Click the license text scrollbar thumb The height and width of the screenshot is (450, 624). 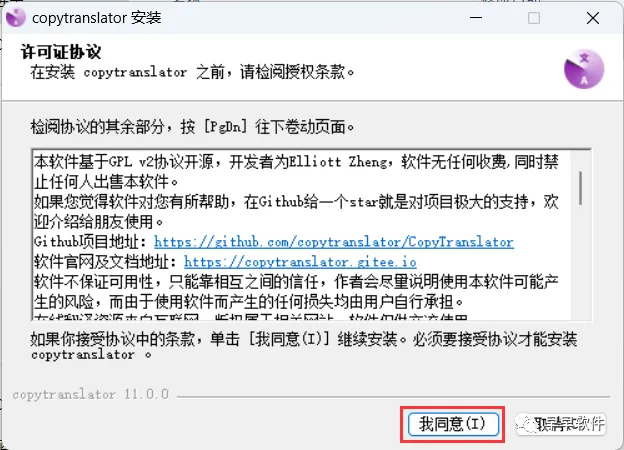click(580, 188)
